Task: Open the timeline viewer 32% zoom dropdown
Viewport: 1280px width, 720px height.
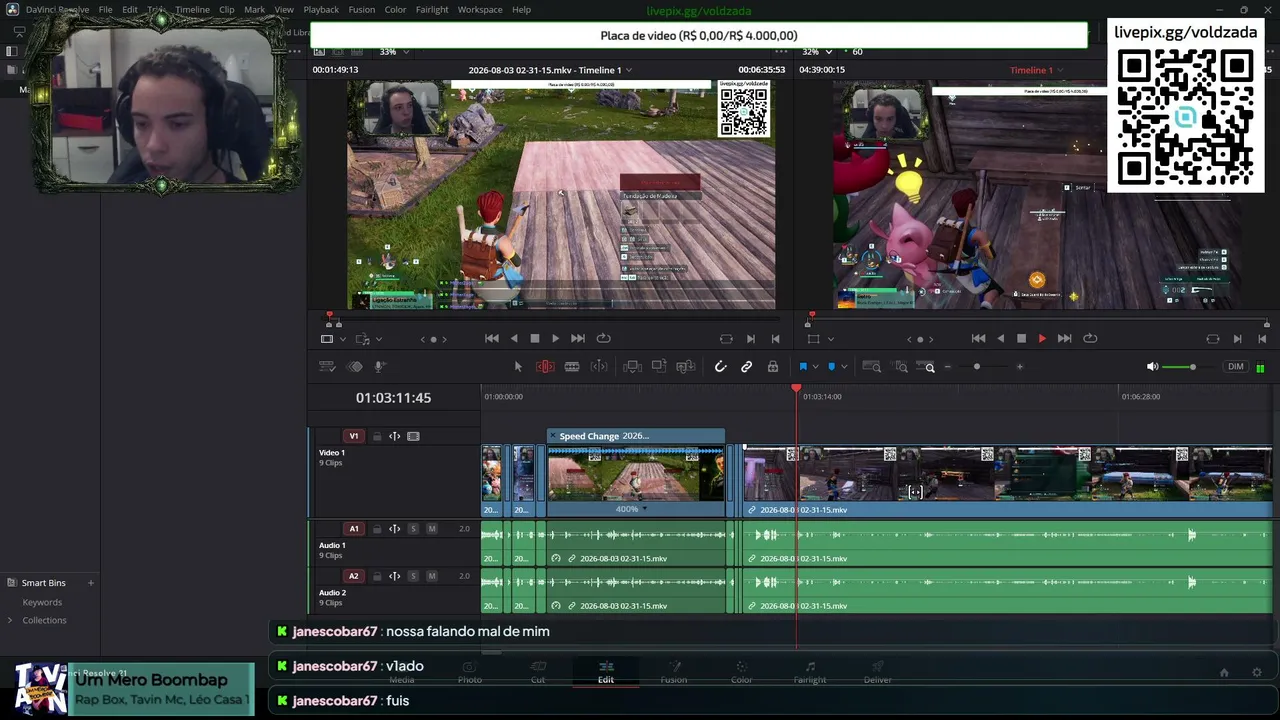Action: 816,52
